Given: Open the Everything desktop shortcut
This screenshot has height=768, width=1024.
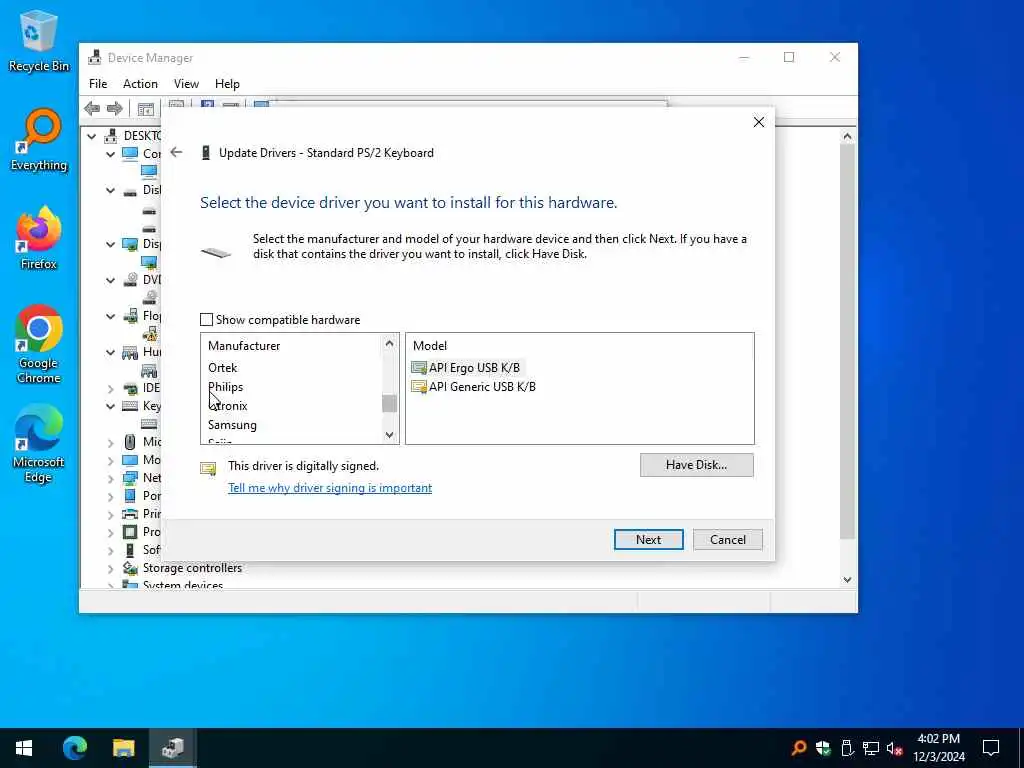Looking at the screenshot, I should point(39,140).
